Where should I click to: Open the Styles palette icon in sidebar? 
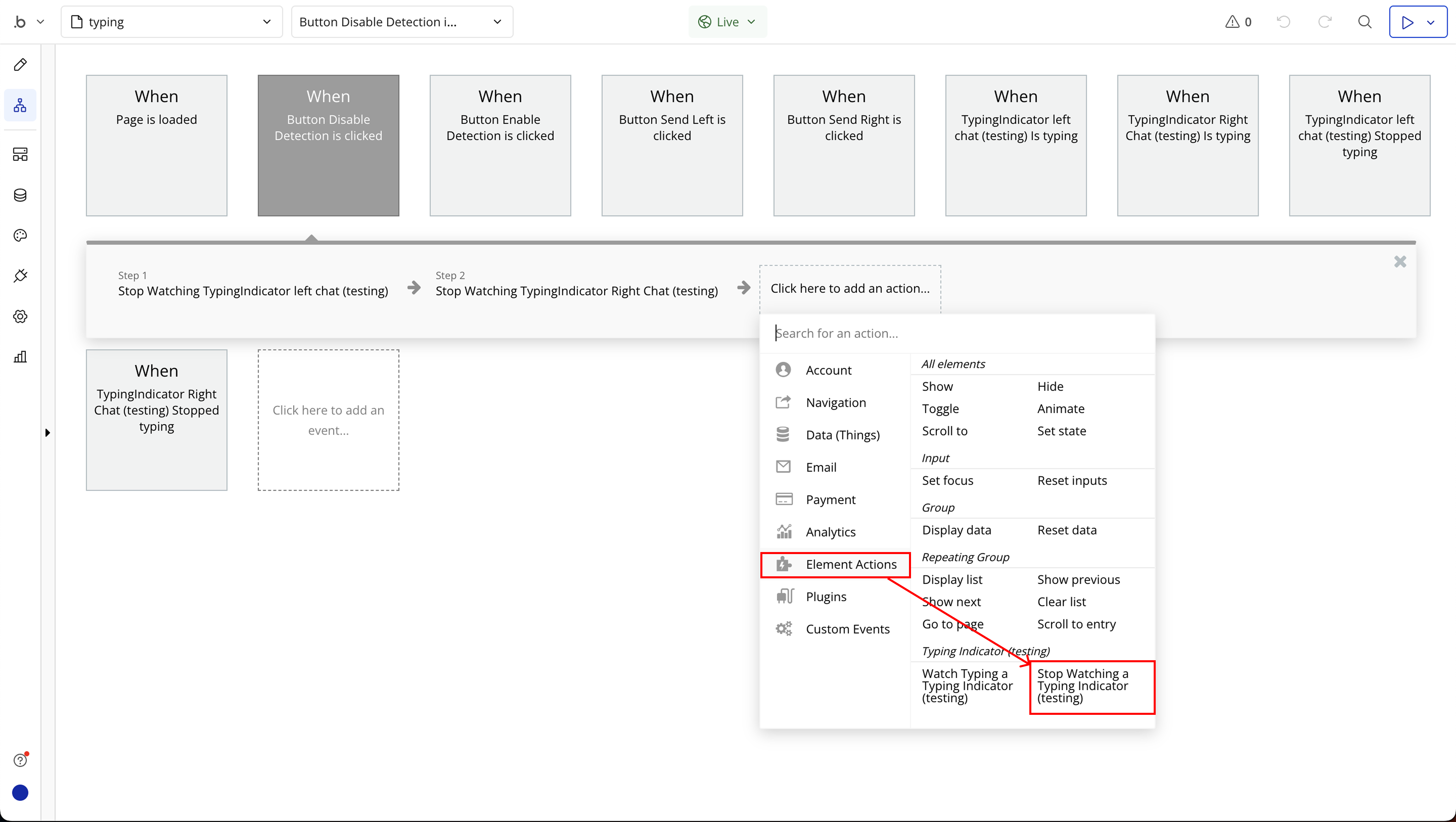20,235
